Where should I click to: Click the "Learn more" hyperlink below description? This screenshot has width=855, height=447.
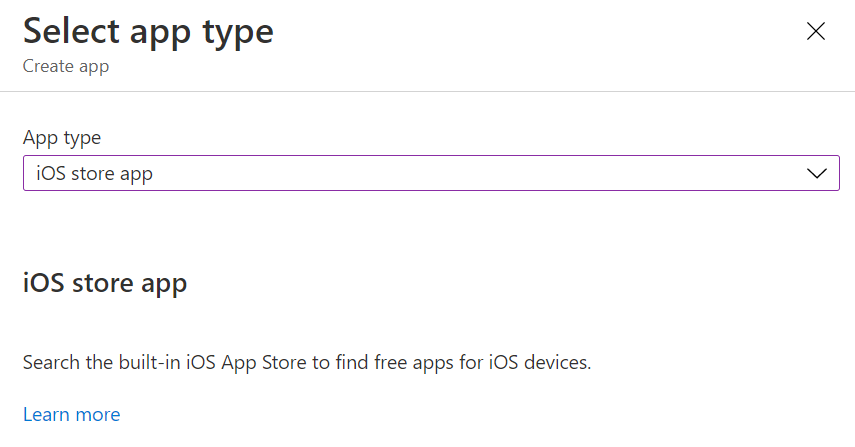click(x=71, y=414)
